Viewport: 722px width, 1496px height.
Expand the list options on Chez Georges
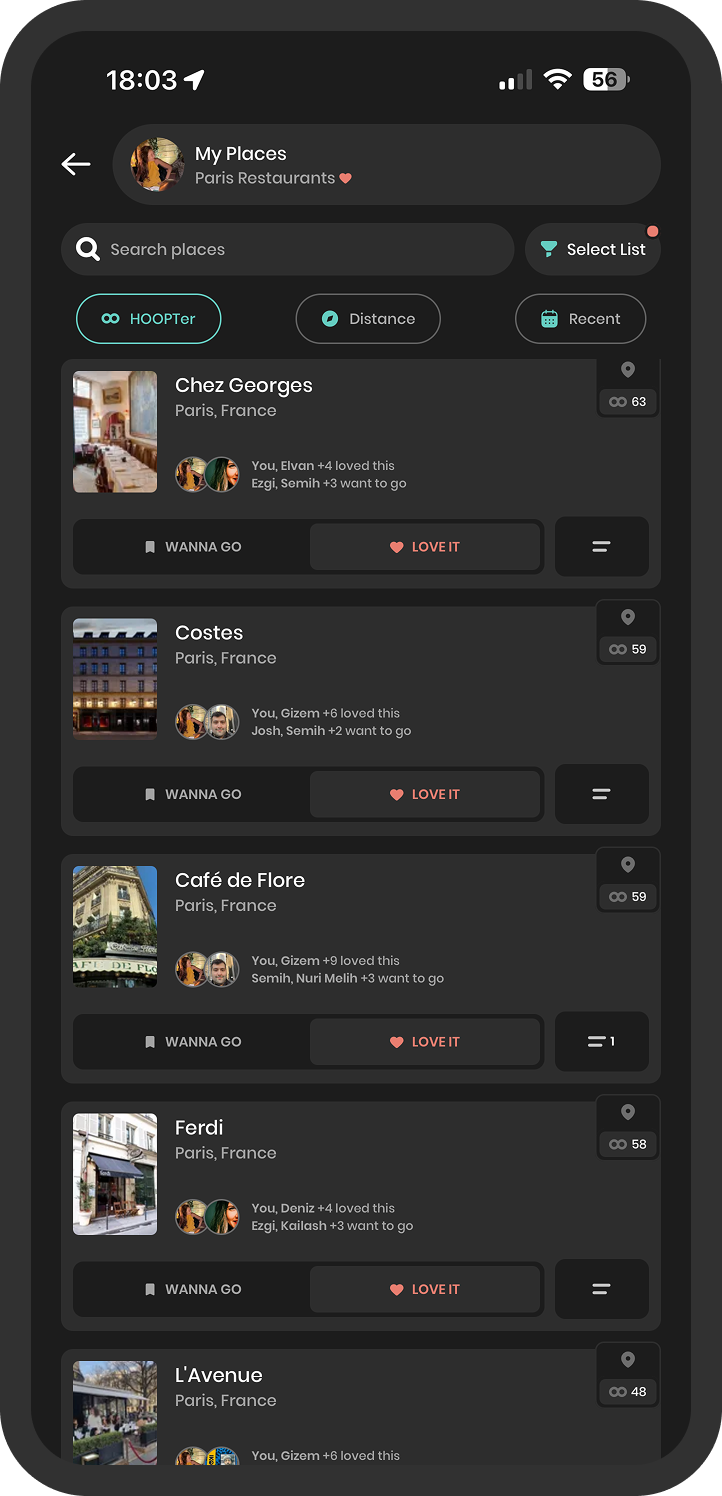pyautogui.click(x=602, y=547)
